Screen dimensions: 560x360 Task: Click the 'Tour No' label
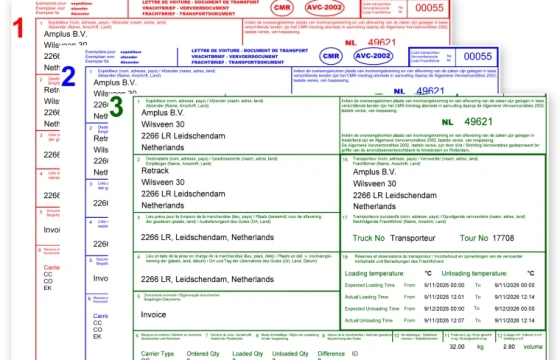coord(474,238)
